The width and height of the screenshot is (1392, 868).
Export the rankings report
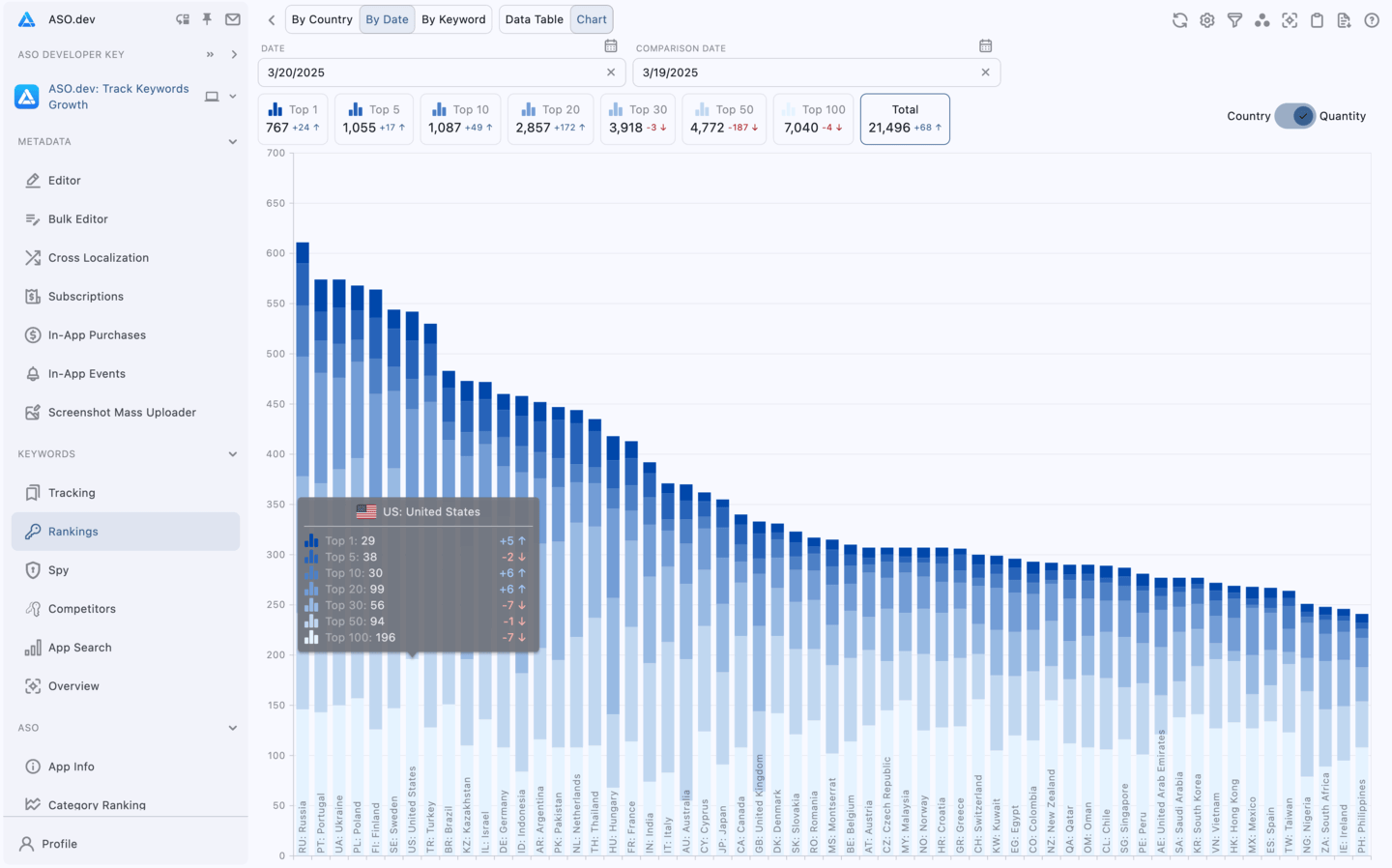point(1344,19)
